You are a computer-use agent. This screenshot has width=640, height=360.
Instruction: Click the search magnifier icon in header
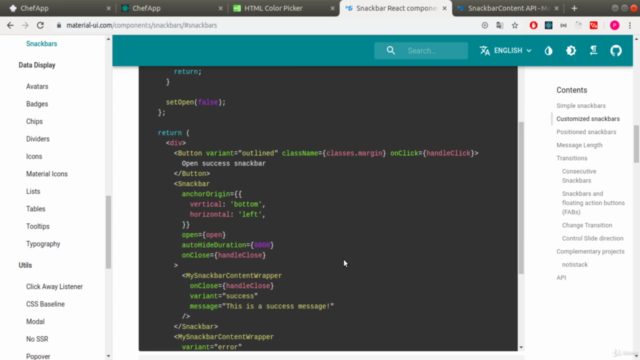[x=391, y=51]
